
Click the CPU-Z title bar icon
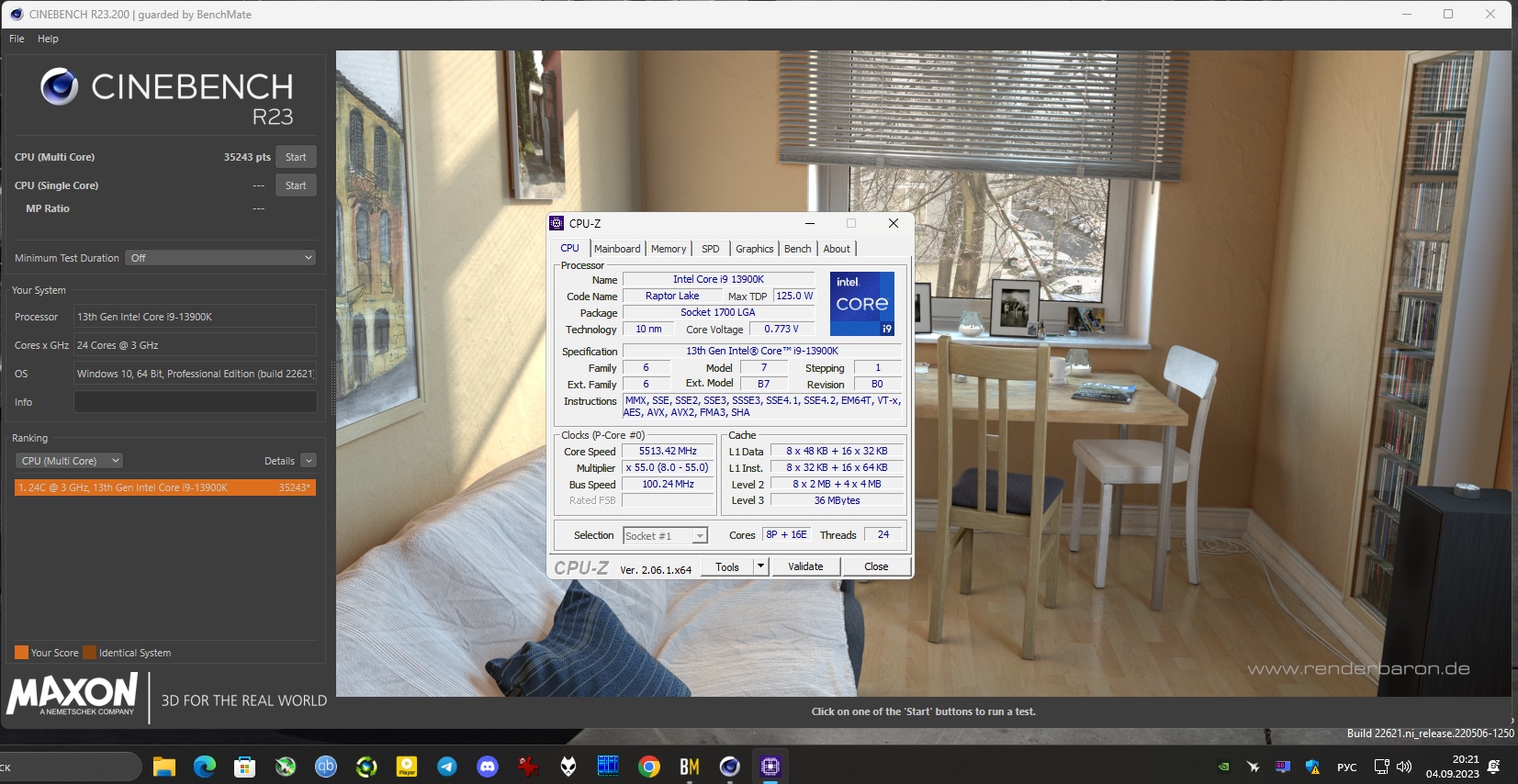click(x=557, y=223)
